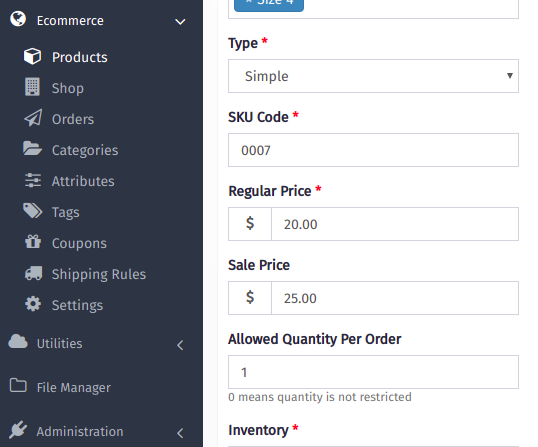Screen dimensions: 538x447
Task: Click the Settings gear icon
Action: tap(33, 304)
